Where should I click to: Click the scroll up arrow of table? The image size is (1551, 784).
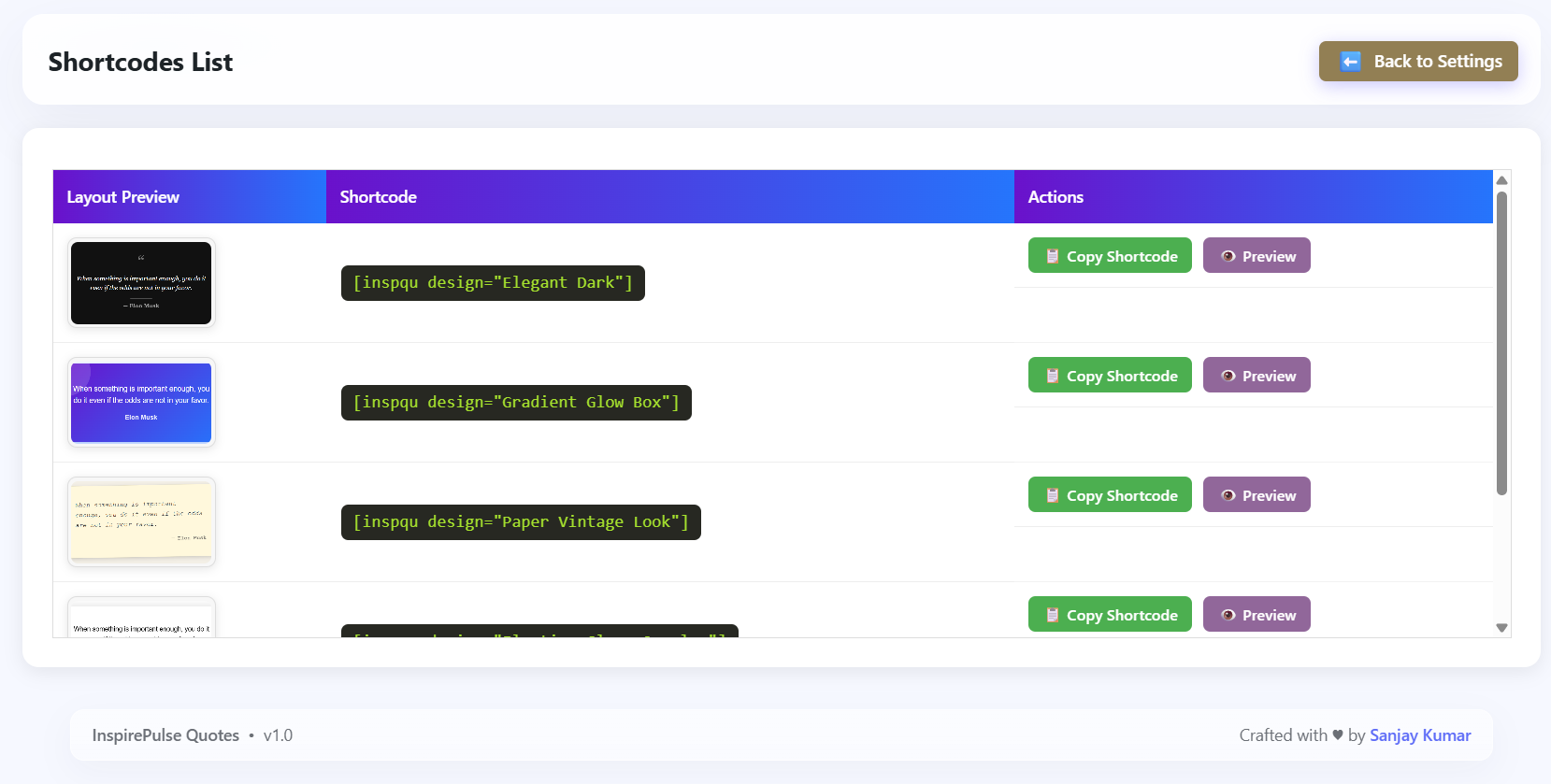pyautogui.click(x=1501, y=180)
